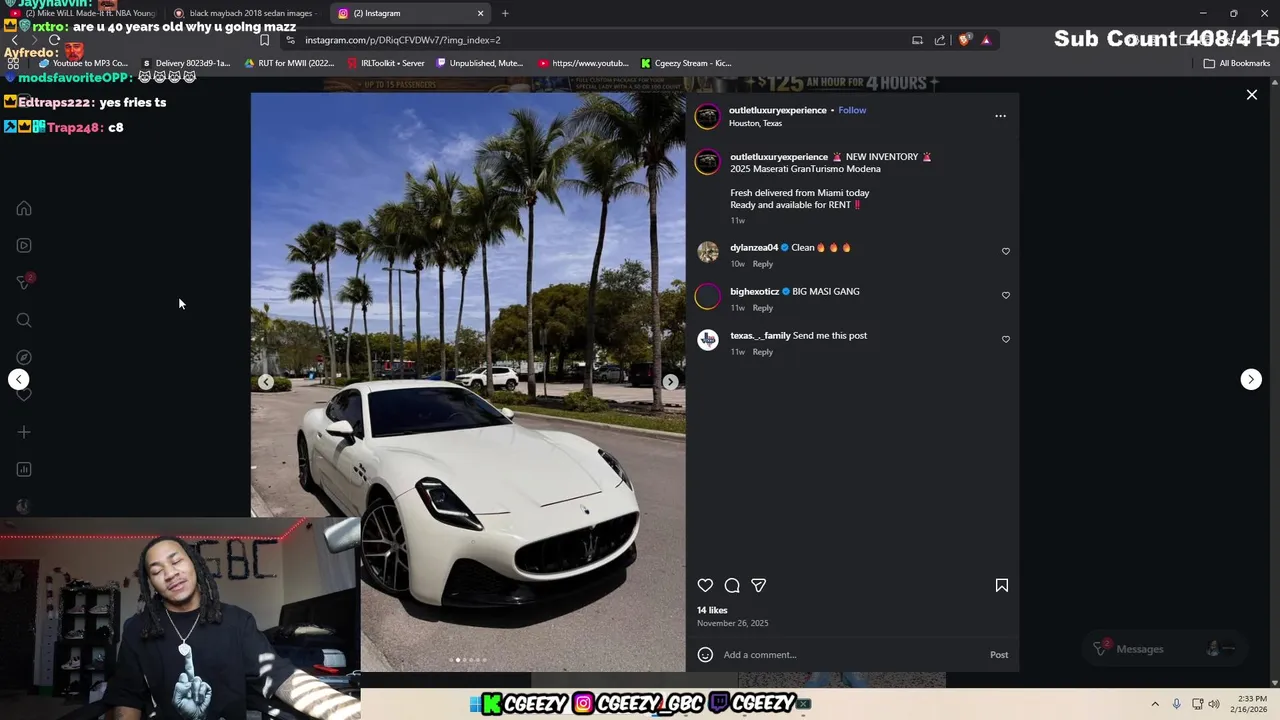Viewport: 1280px width, 720px height.
Task: Go to the next post arrow
Action: (x=1251, y=379)
